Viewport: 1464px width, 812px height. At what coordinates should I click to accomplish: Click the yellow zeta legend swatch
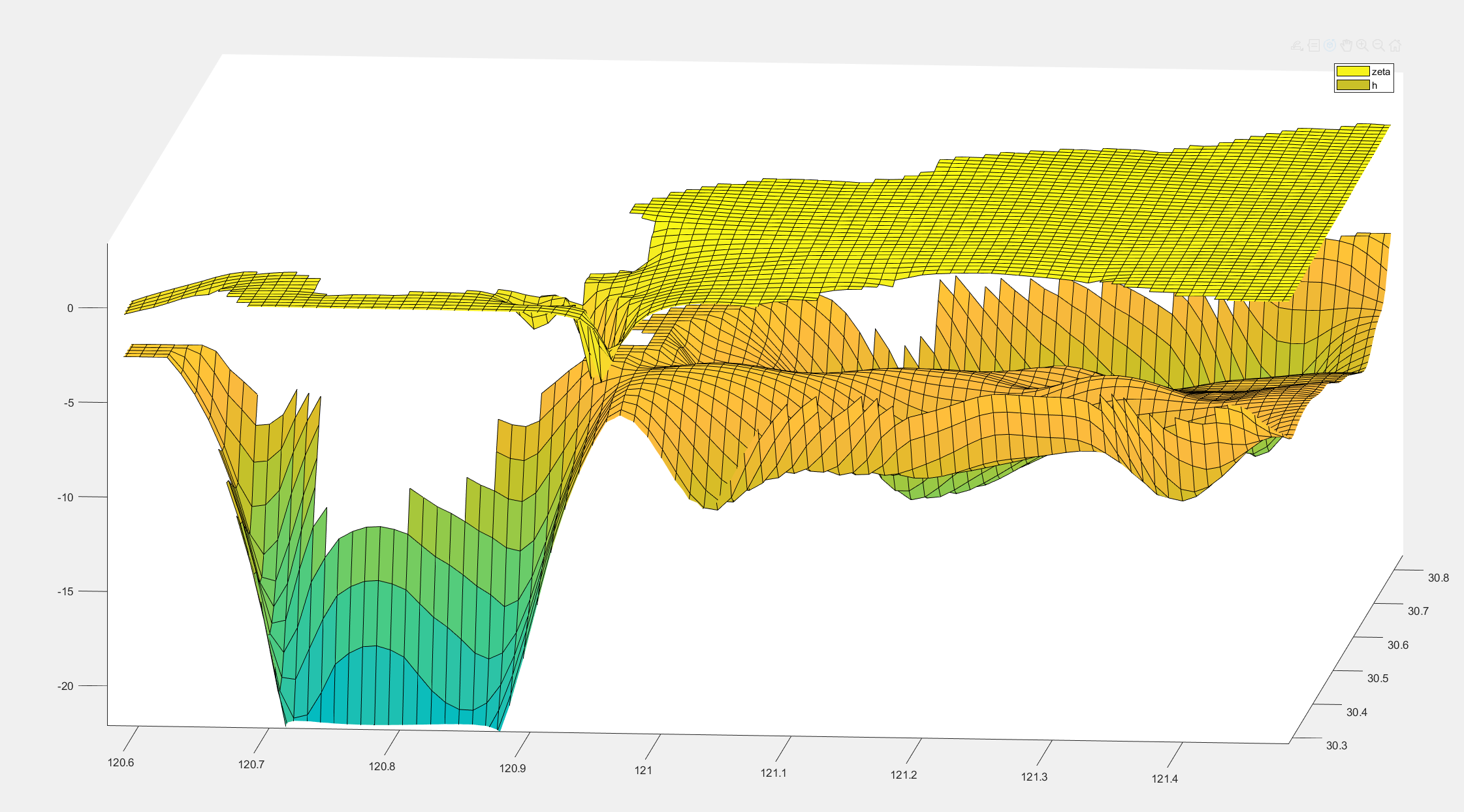click(x=1352, y=71)
